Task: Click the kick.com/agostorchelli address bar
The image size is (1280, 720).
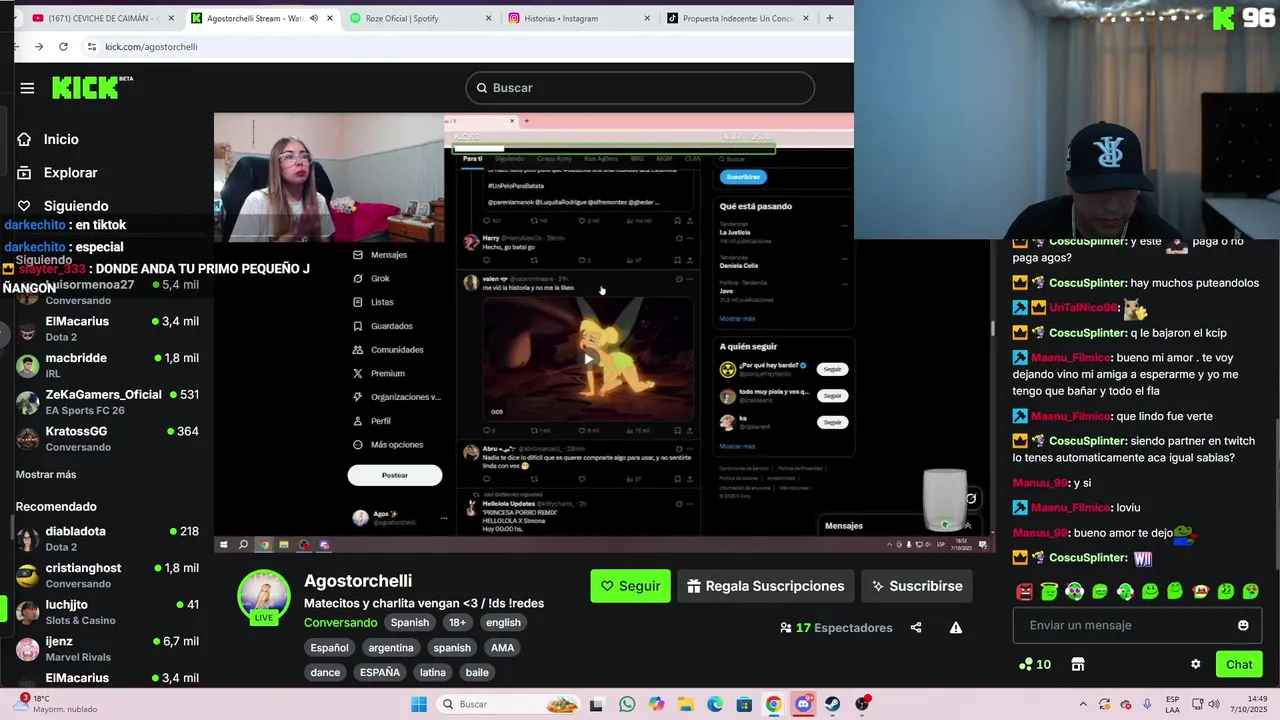Action: point(151,47)
